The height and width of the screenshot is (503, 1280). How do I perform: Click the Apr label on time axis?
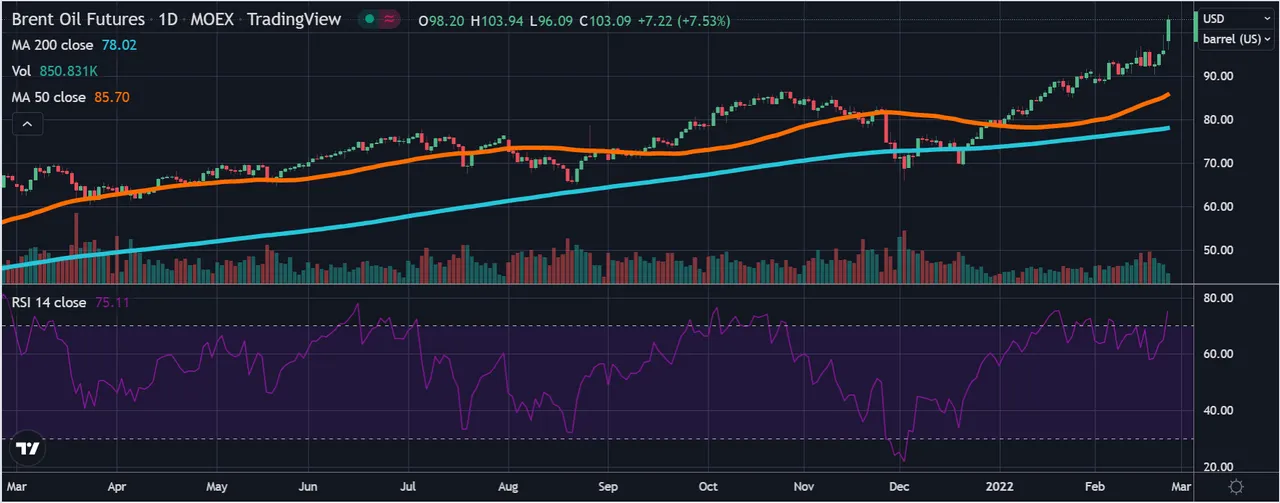click(117, 488)
